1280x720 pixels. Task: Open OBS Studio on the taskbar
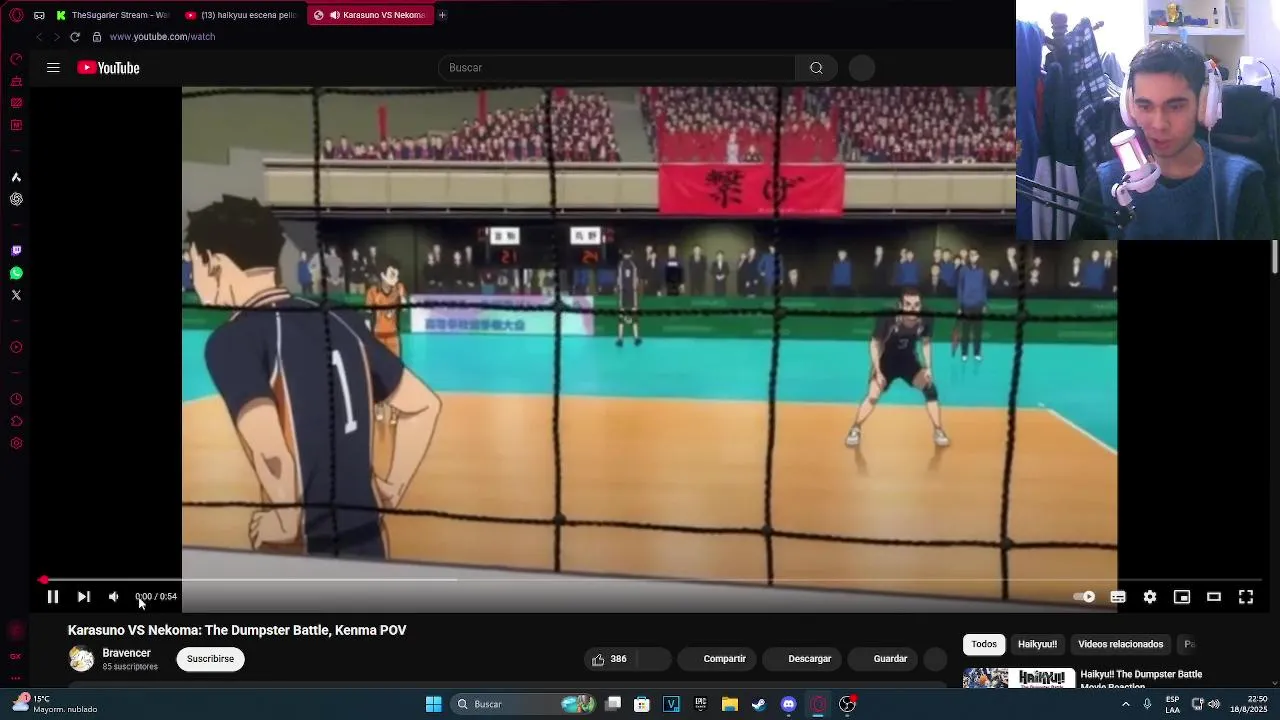(847, 705)
